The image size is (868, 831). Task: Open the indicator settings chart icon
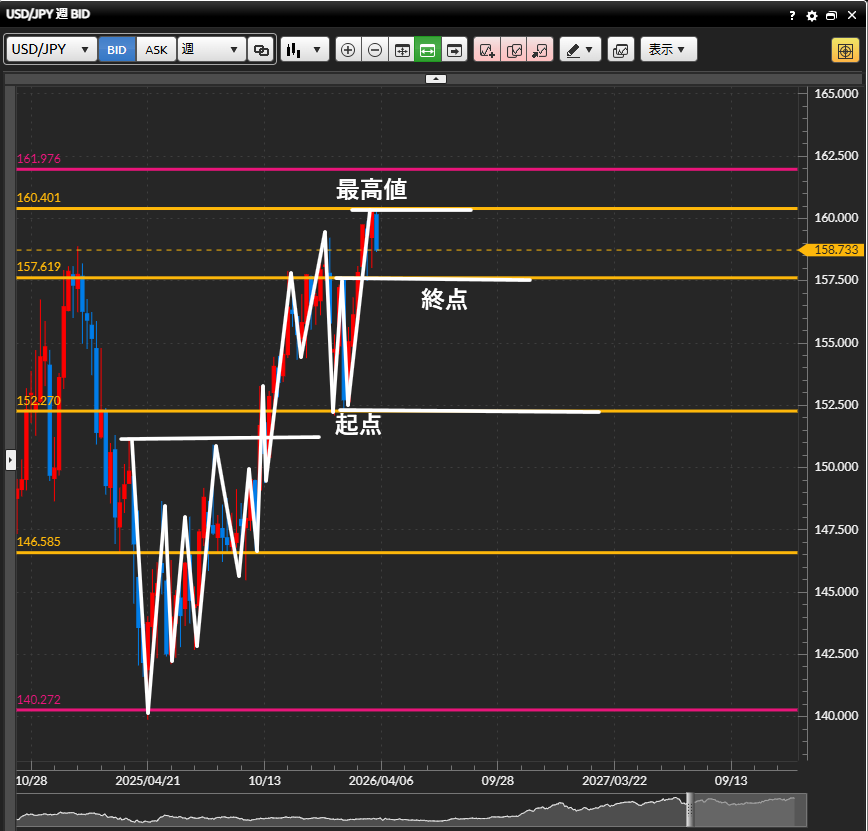point(620,50)
